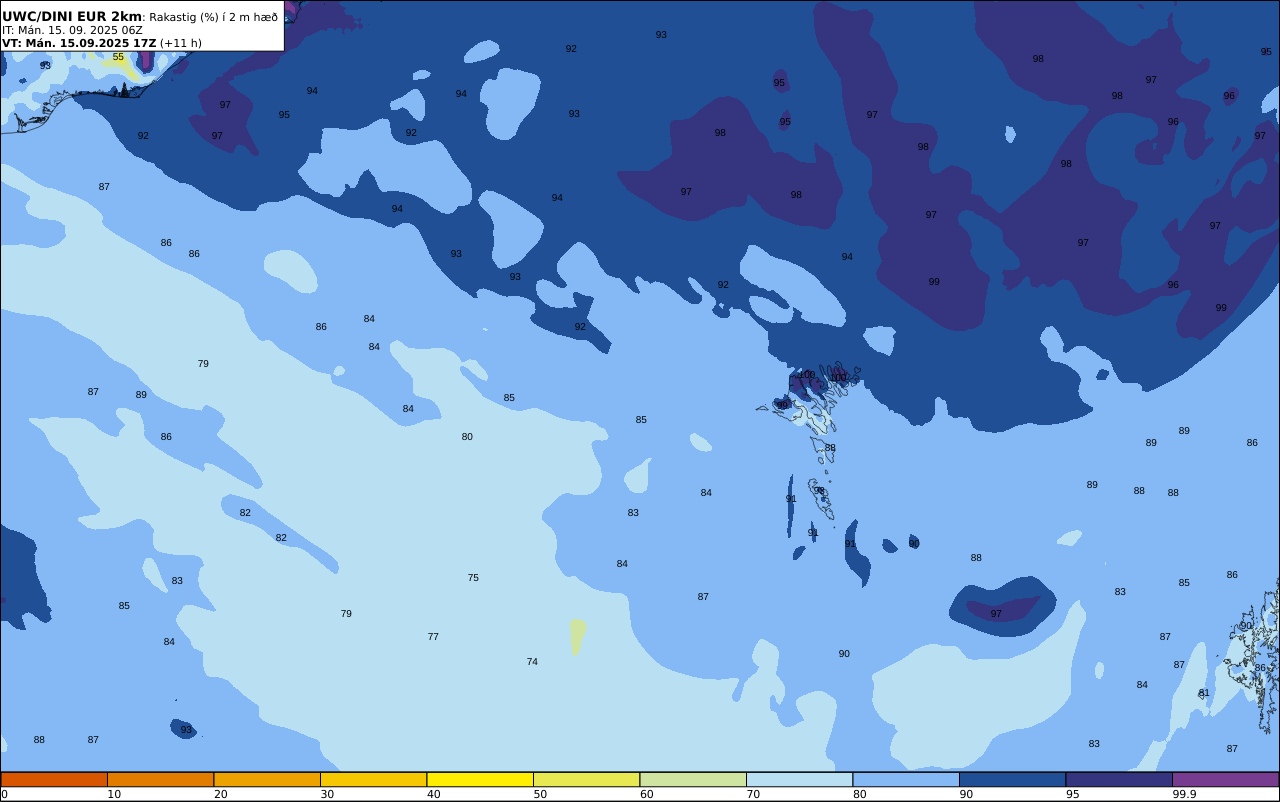Click the title 'UWC/DINI EUR 2km'
The height and width of the screenshot is (802, 1280).
(72, 17)
